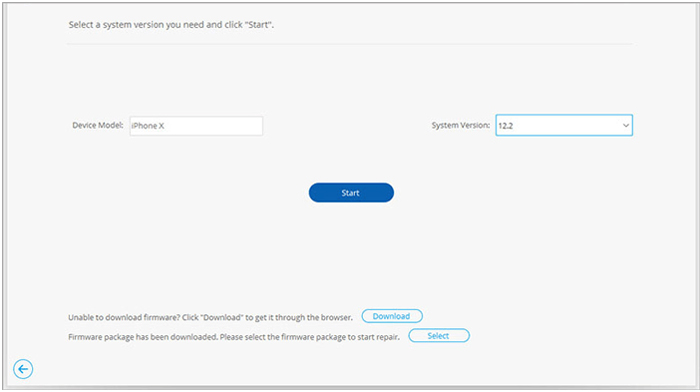Click Select to choose firmware package
The width and height of the screenshot is (700, 392).
pyautogui.click(x=438, y=336)
